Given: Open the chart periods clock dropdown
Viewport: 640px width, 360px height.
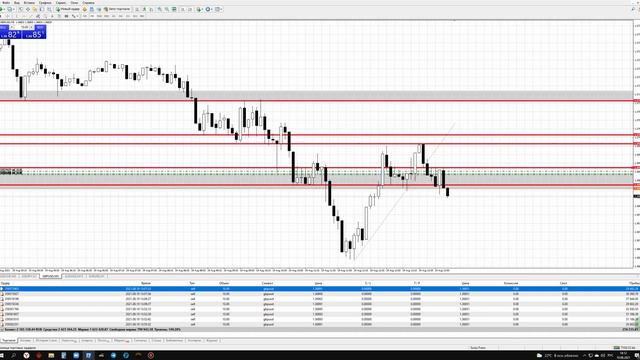Looking at the screenshot, I should coord(209,9).
